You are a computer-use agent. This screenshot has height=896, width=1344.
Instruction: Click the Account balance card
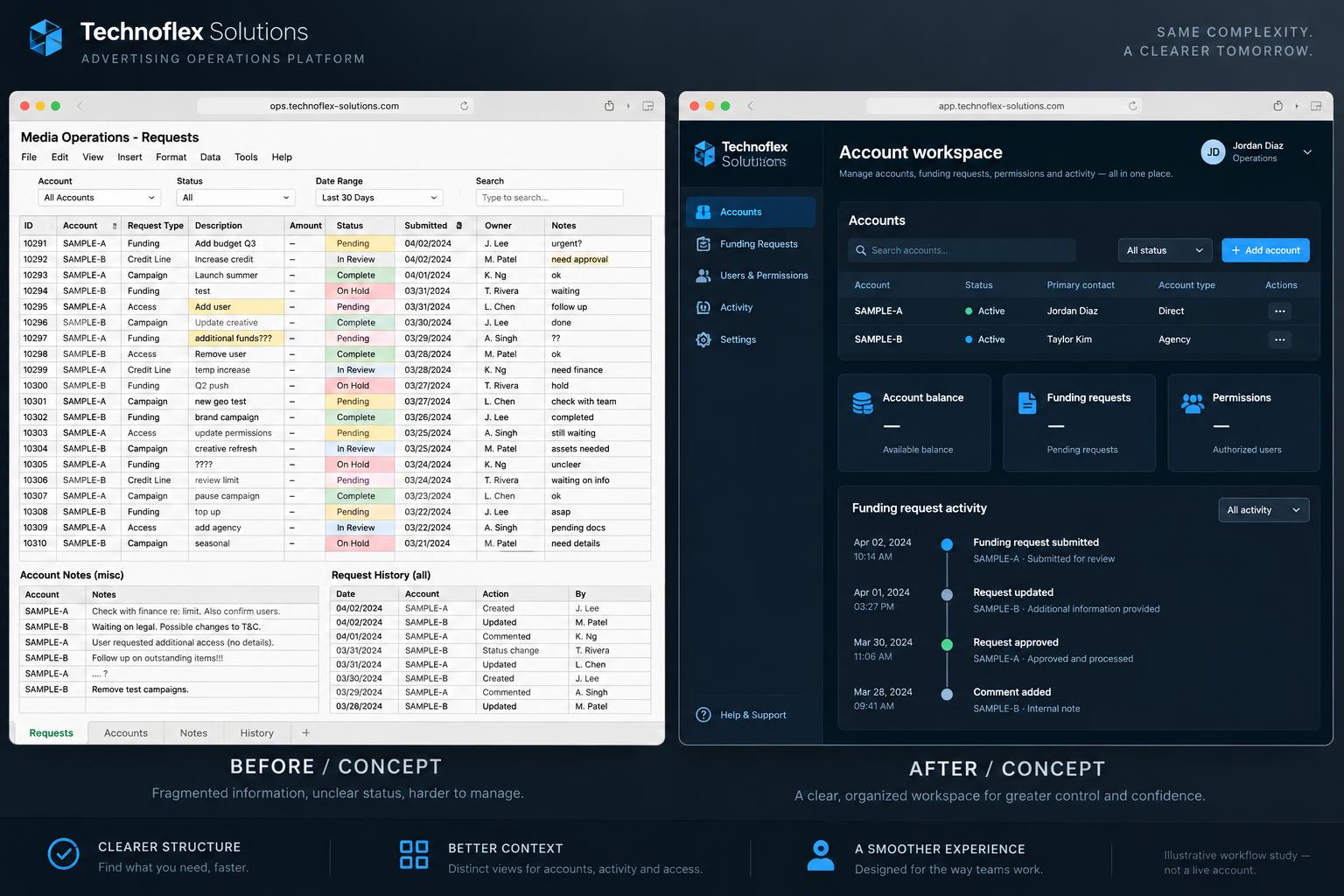pyautogui.click(x=914, y=423)
